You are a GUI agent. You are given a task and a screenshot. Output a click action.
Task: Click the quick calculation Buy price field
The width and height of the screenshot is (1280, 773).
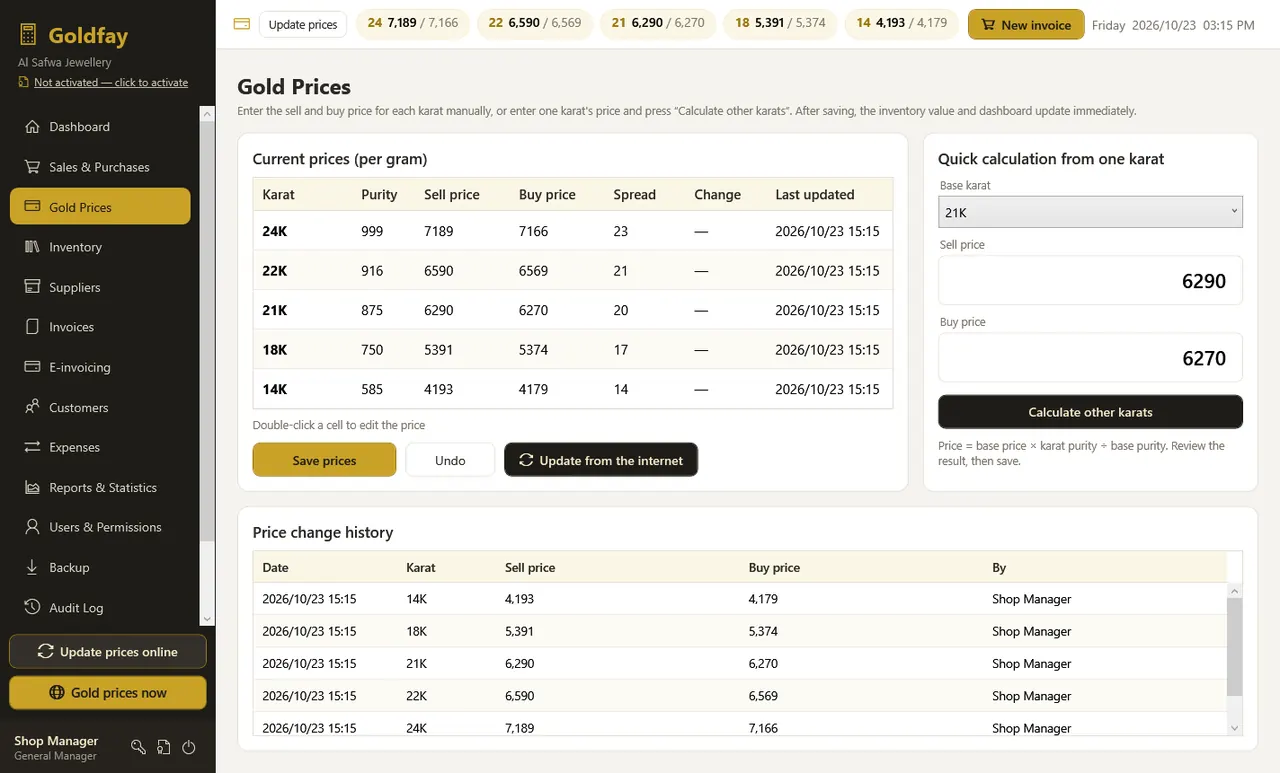point(1090,358)
